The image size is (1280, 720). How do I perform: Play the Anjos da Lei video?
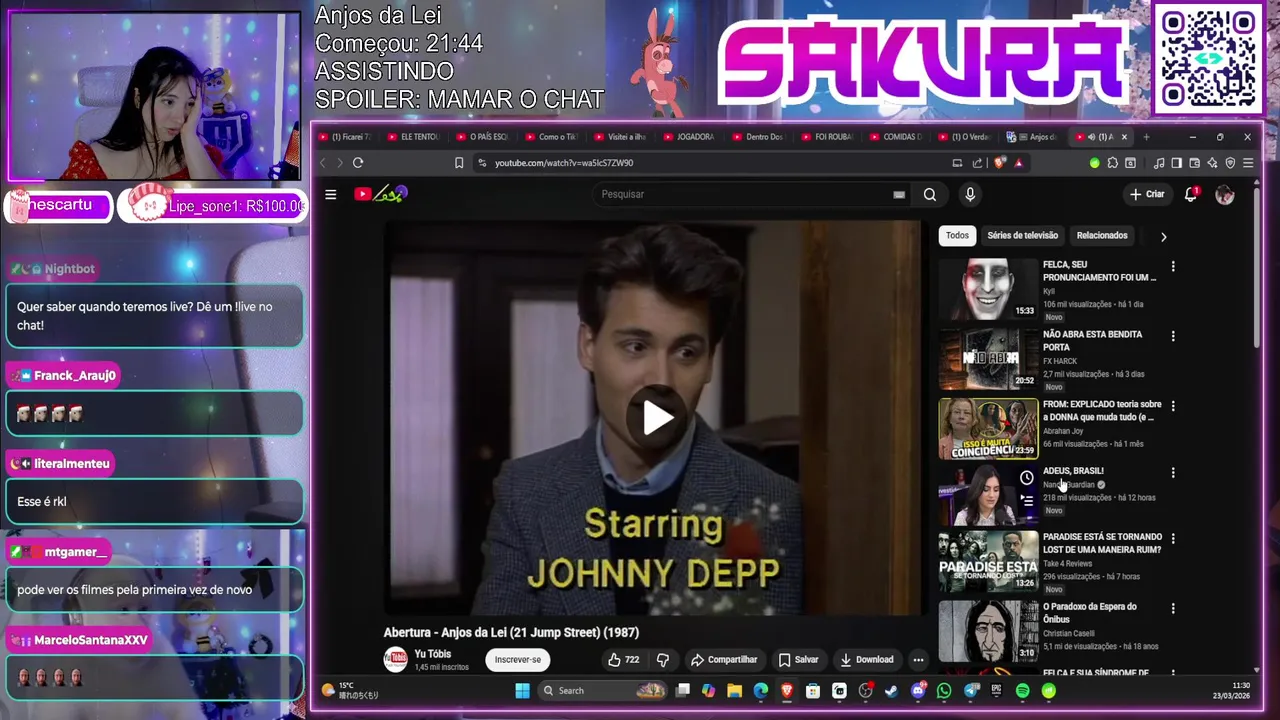[656, 418]
